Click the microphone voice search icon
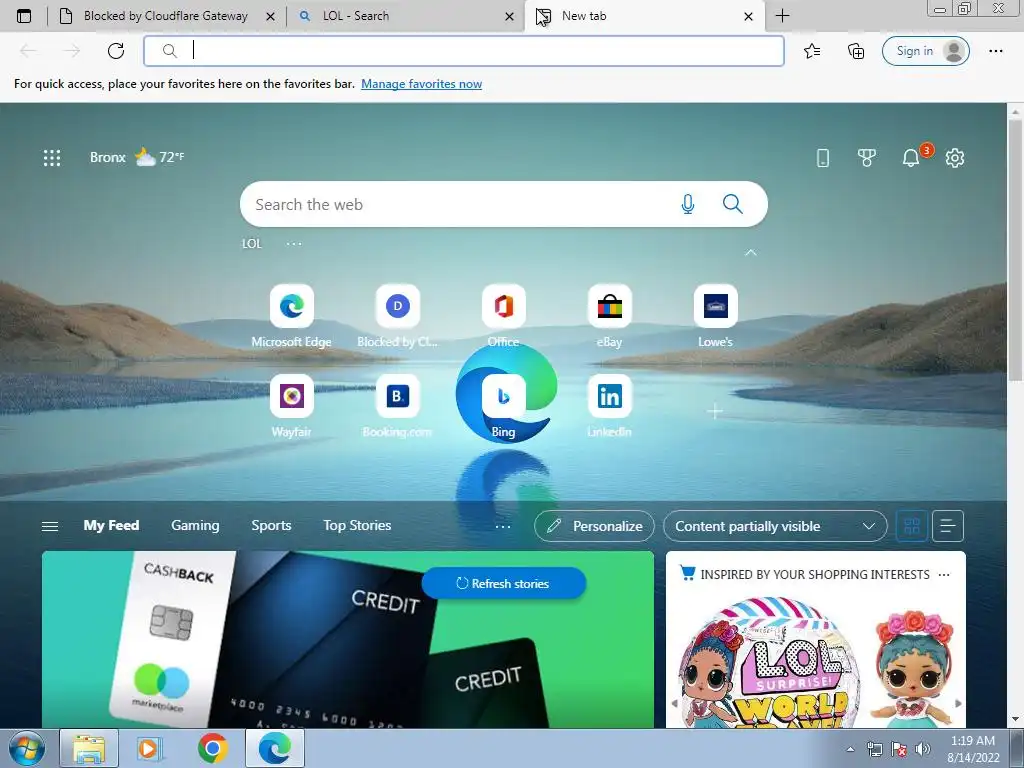1024x768 pixels. click(688, 204)
